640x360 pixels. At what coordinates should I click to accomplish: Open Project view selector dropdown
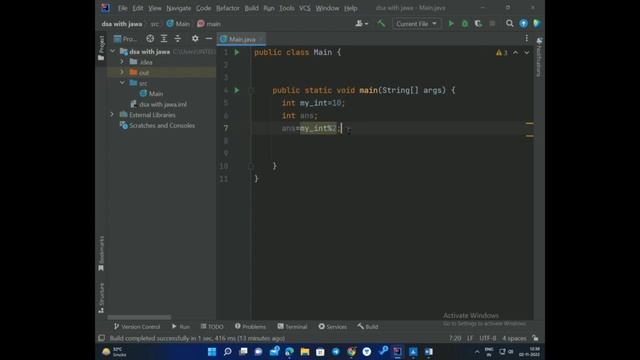tap(125, 39)
